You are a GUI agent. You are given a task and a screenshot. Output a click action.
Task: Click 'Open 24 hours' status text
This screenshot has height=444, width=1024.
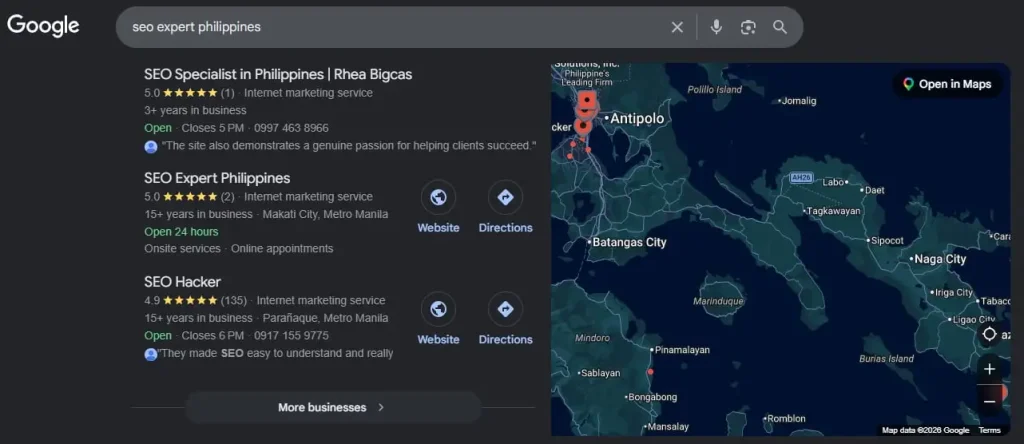click(182, 232)
